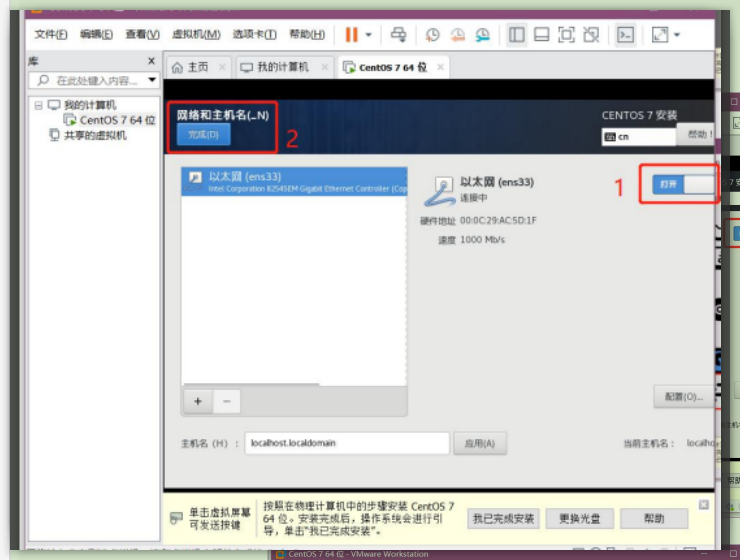Screen dimensions: 740x560
Task: Remove network device with minus button
Action: pyautogui.click(x=227, y=401)
